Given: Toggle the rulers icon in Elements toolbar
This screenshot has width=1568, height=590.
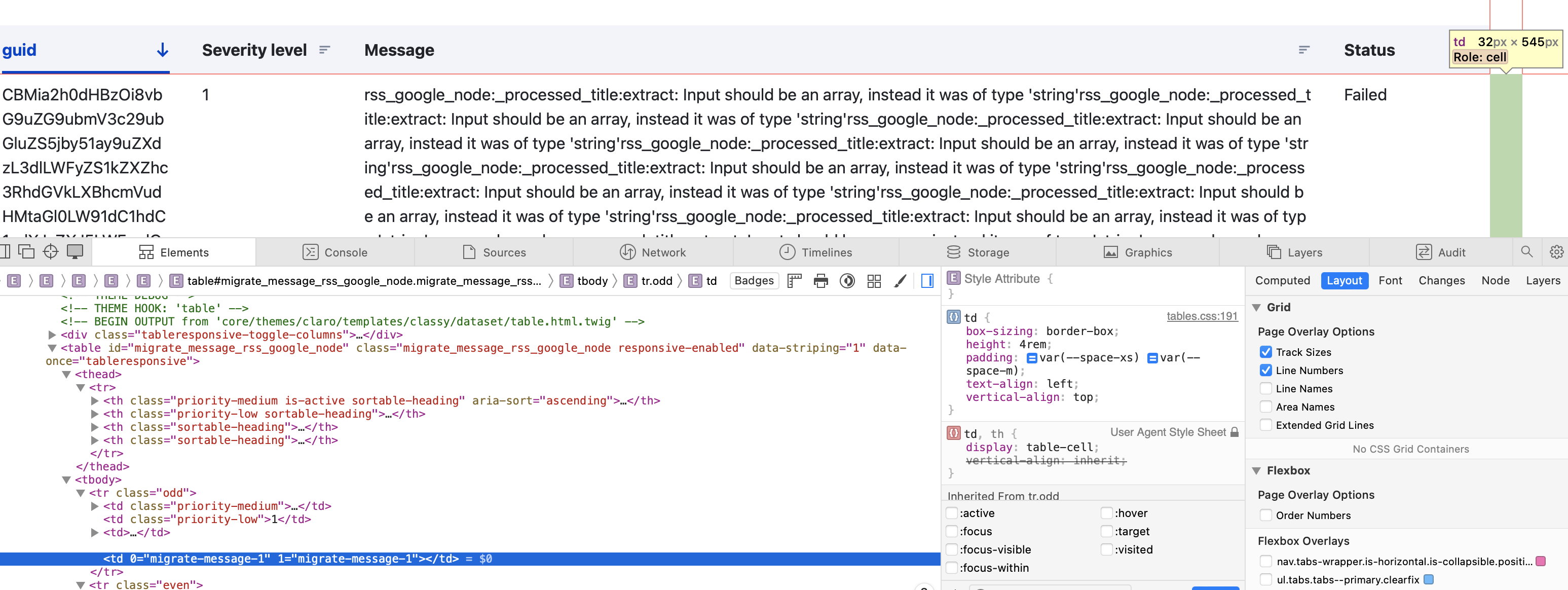Looking at the screenshot, I should pos(794,281).
